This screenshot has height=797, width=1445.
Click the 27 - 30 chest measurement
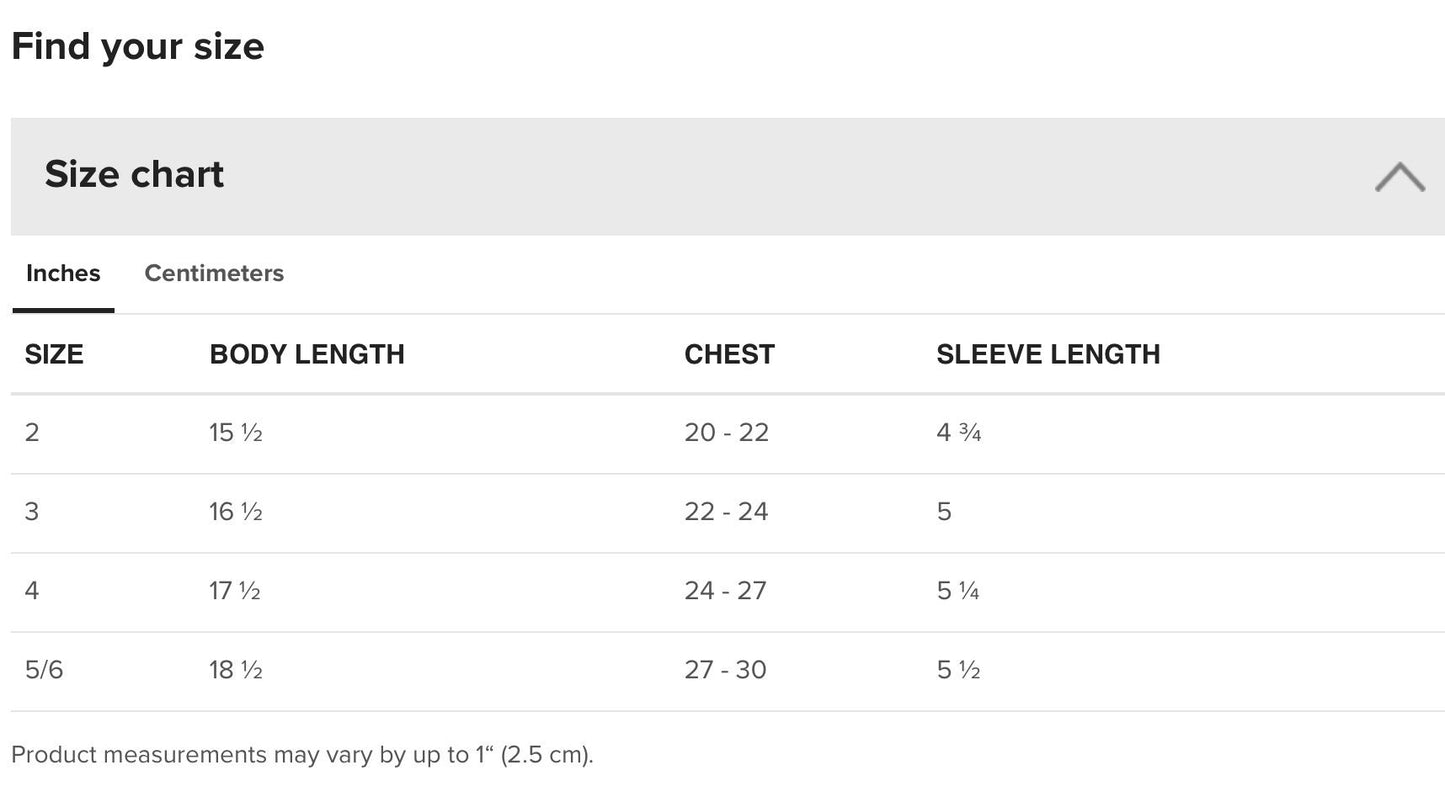coord(726,670)
